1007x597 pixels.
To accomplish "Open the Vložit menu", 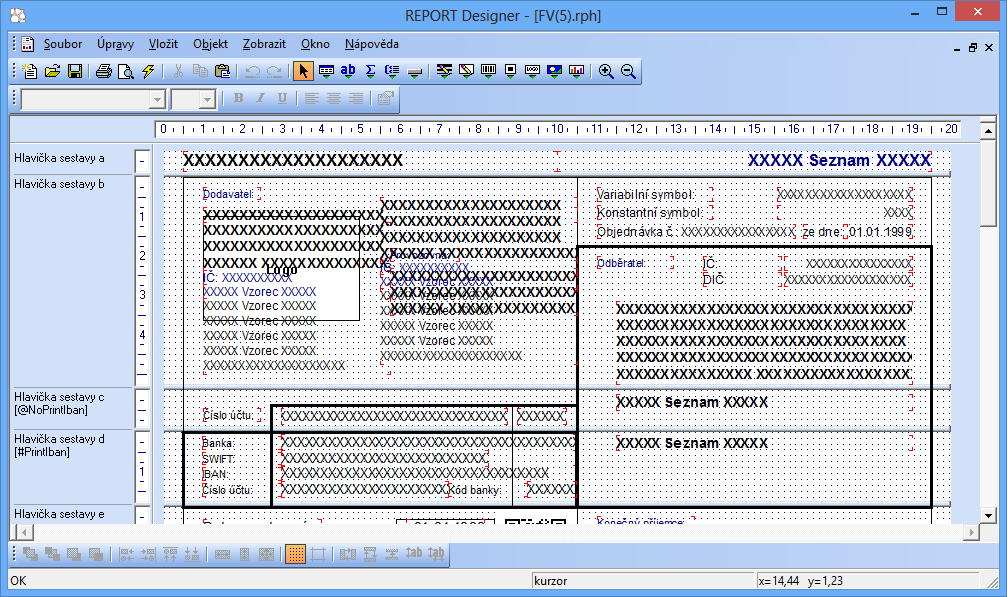I will [163, 44].
